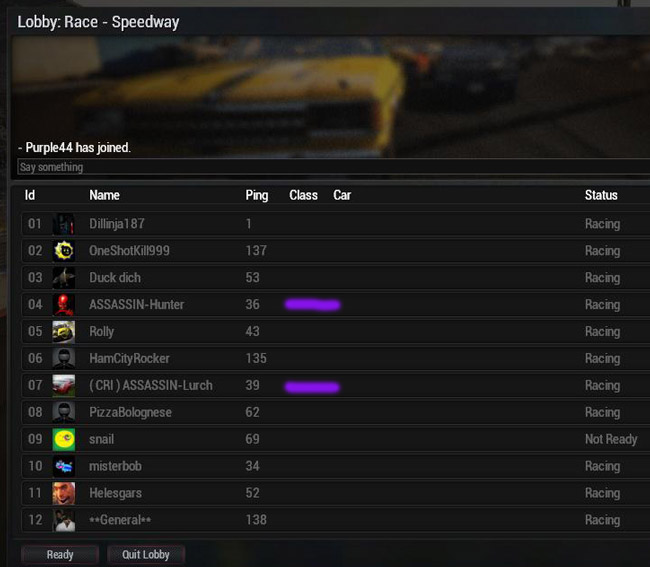
Task: Click snail's green and yellow avatar
Action: coord(64,439)
